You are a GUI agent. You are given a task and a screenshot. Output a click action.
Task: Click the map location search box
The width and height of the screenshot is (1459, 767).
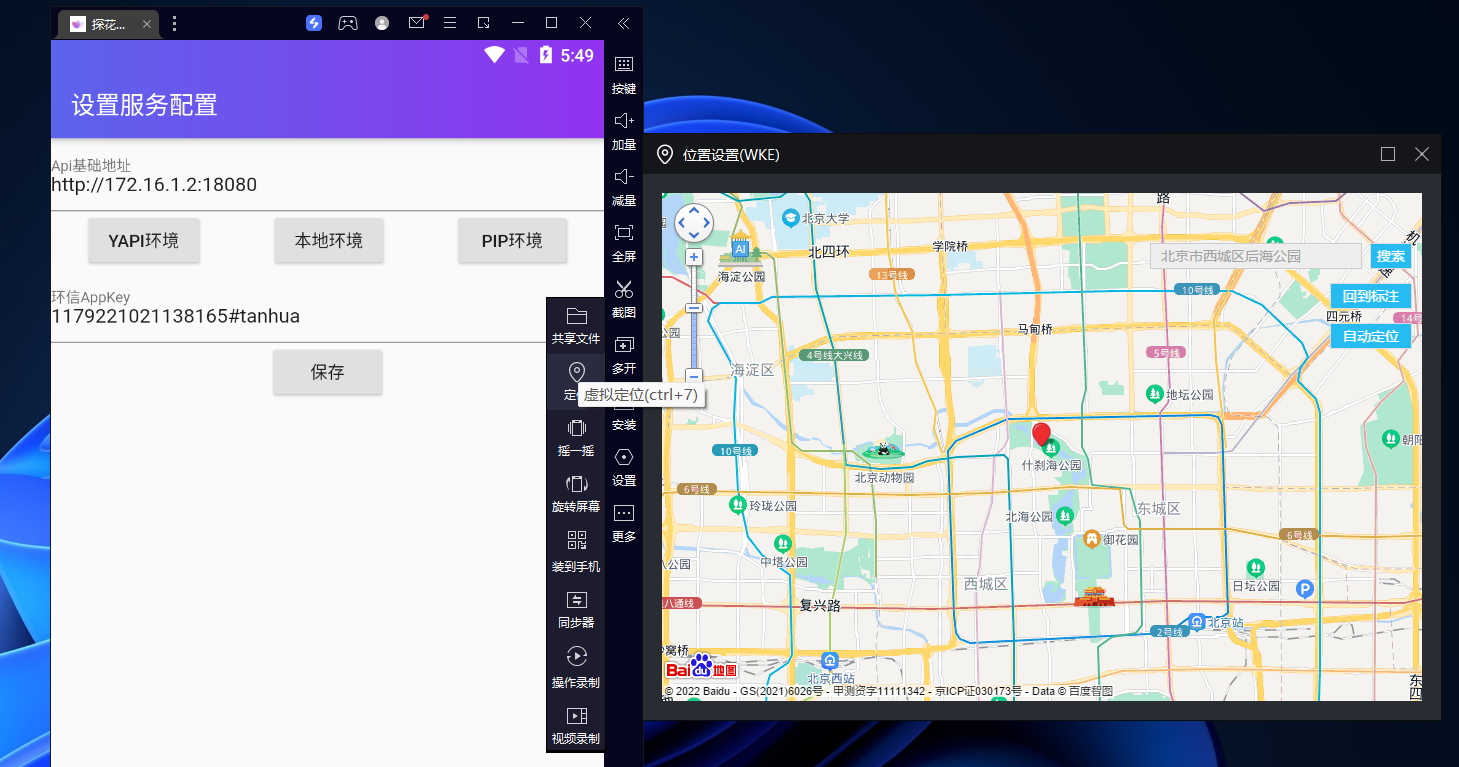tap(1256, 256)
